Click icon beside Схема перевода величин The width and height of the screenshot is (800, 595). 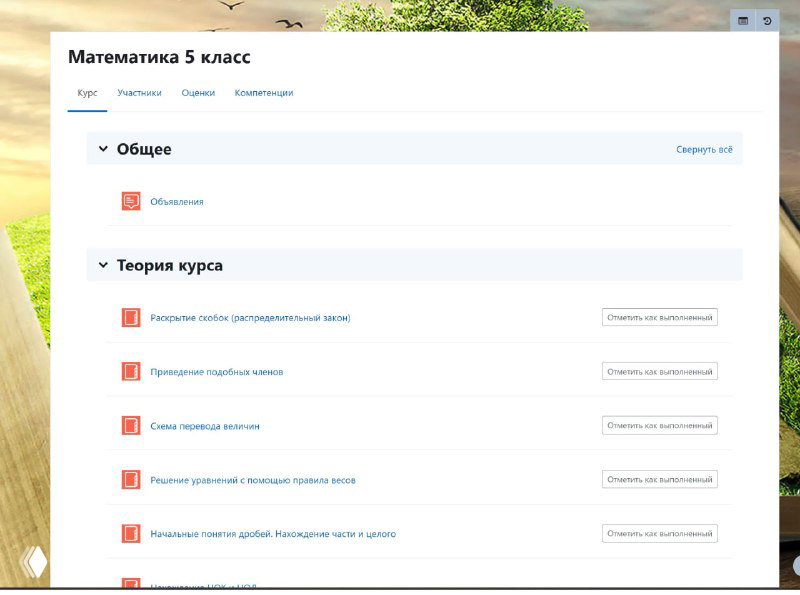[131, 426]
